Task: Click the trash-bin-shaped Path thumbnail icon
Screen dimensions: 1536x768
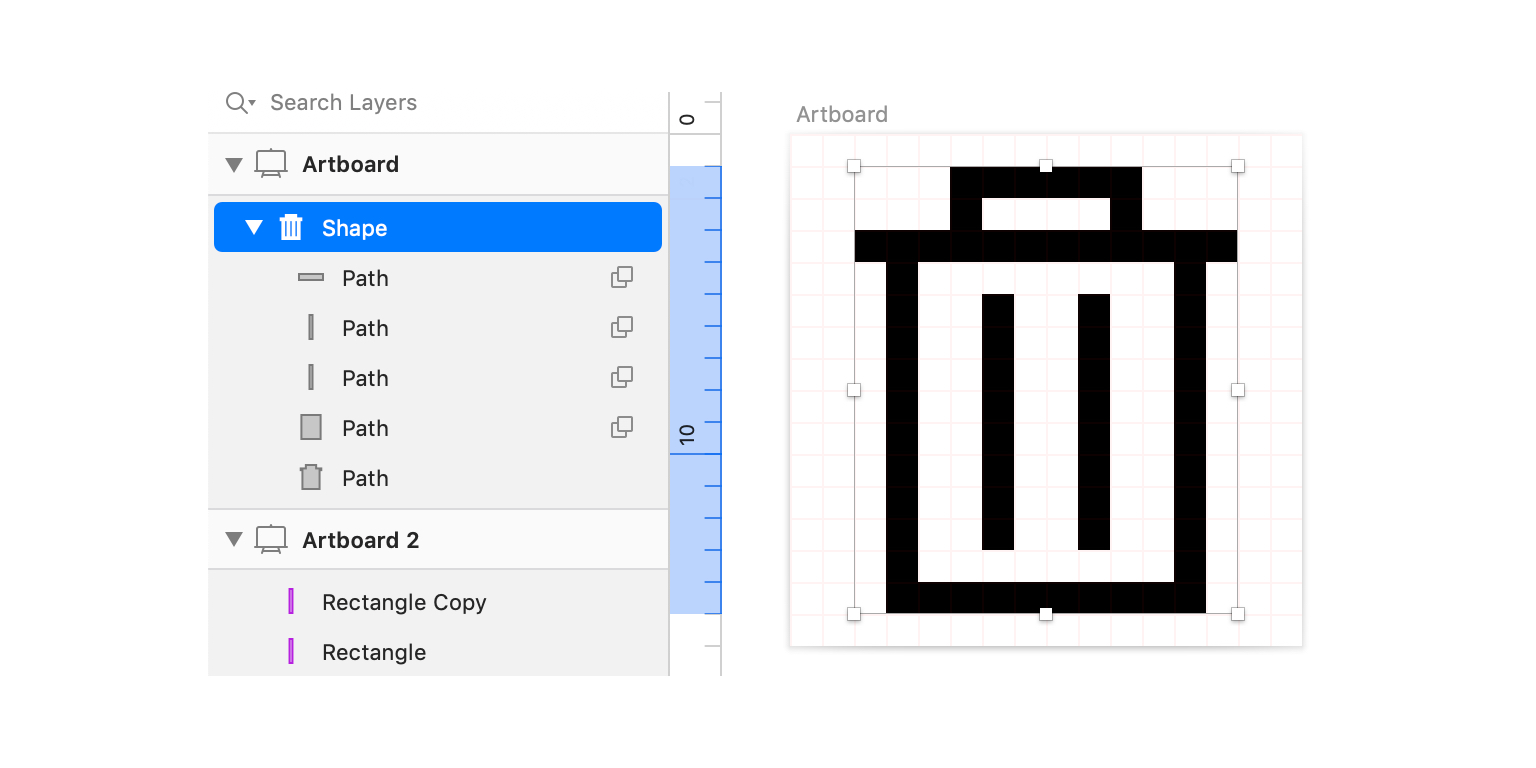Action: [x=311, y=478]
